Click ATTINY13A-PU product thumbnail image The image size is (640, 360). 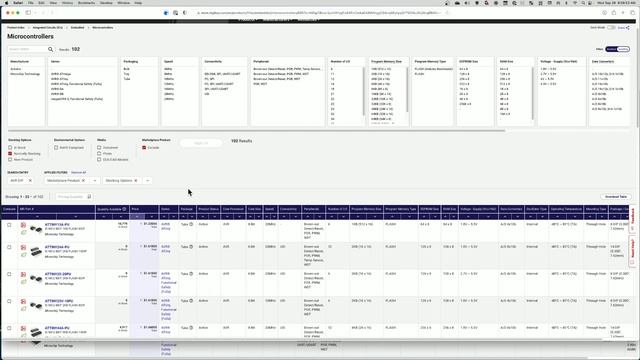[36, 229]
